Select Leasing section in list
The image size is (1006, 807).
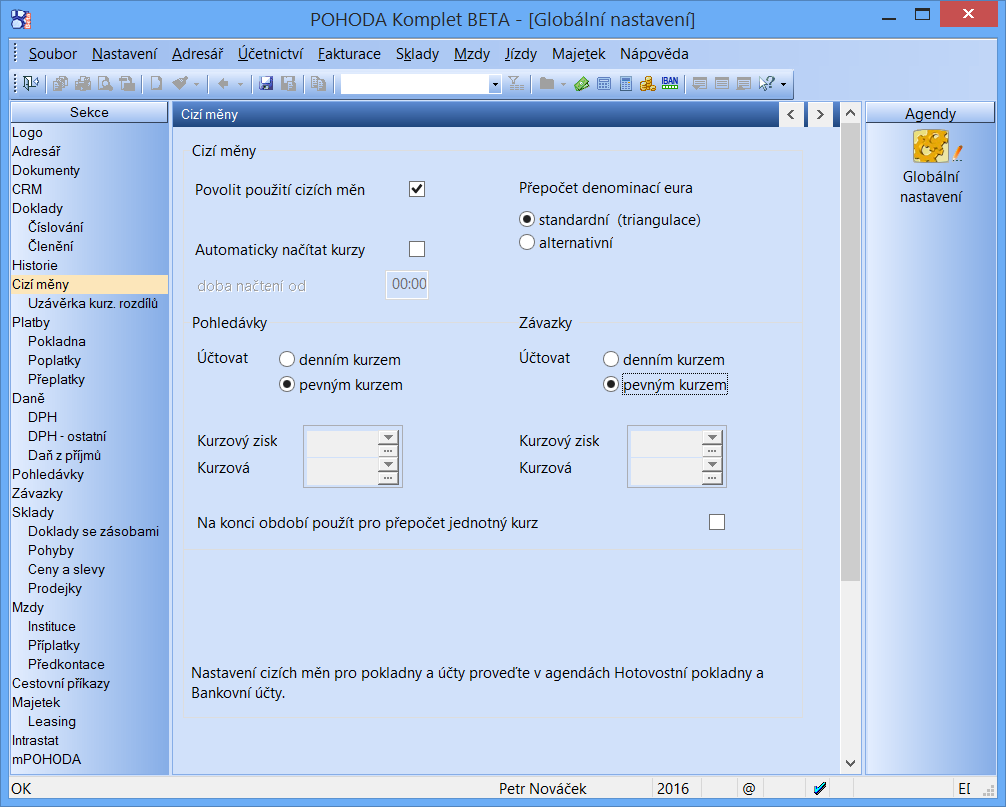[x=51, y=722]
